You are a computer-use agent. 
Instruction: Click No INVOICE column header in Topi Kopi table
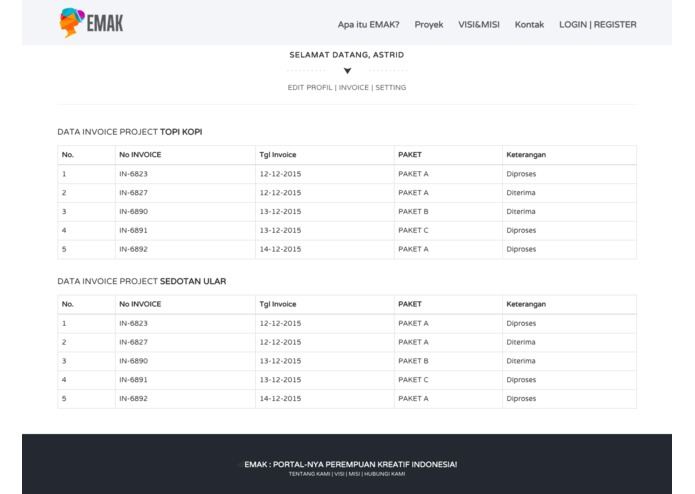[x=140, y=155]
